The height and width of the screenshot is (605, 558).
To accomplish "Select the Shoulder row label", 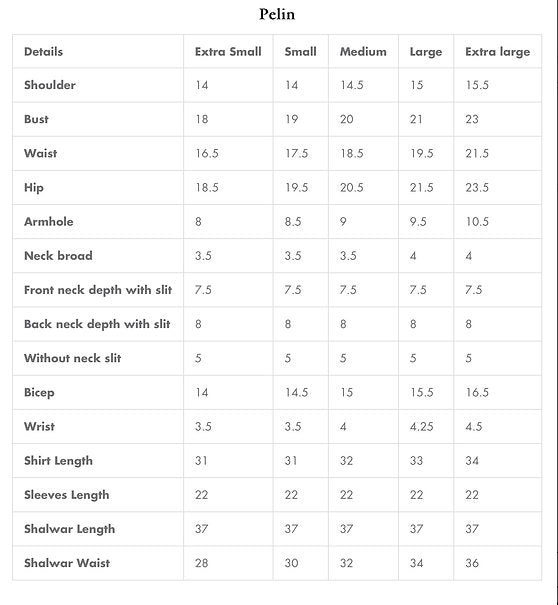I will tap(50, 85).
